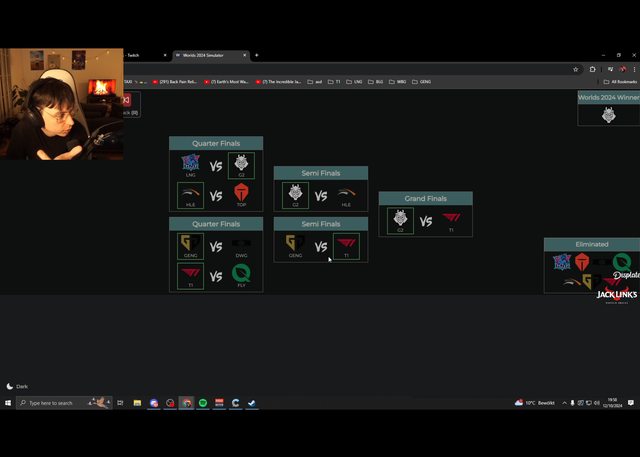Open the LNG bookmarks folder
This screenshot has height=457, width=640.
(x=355, y=82)
